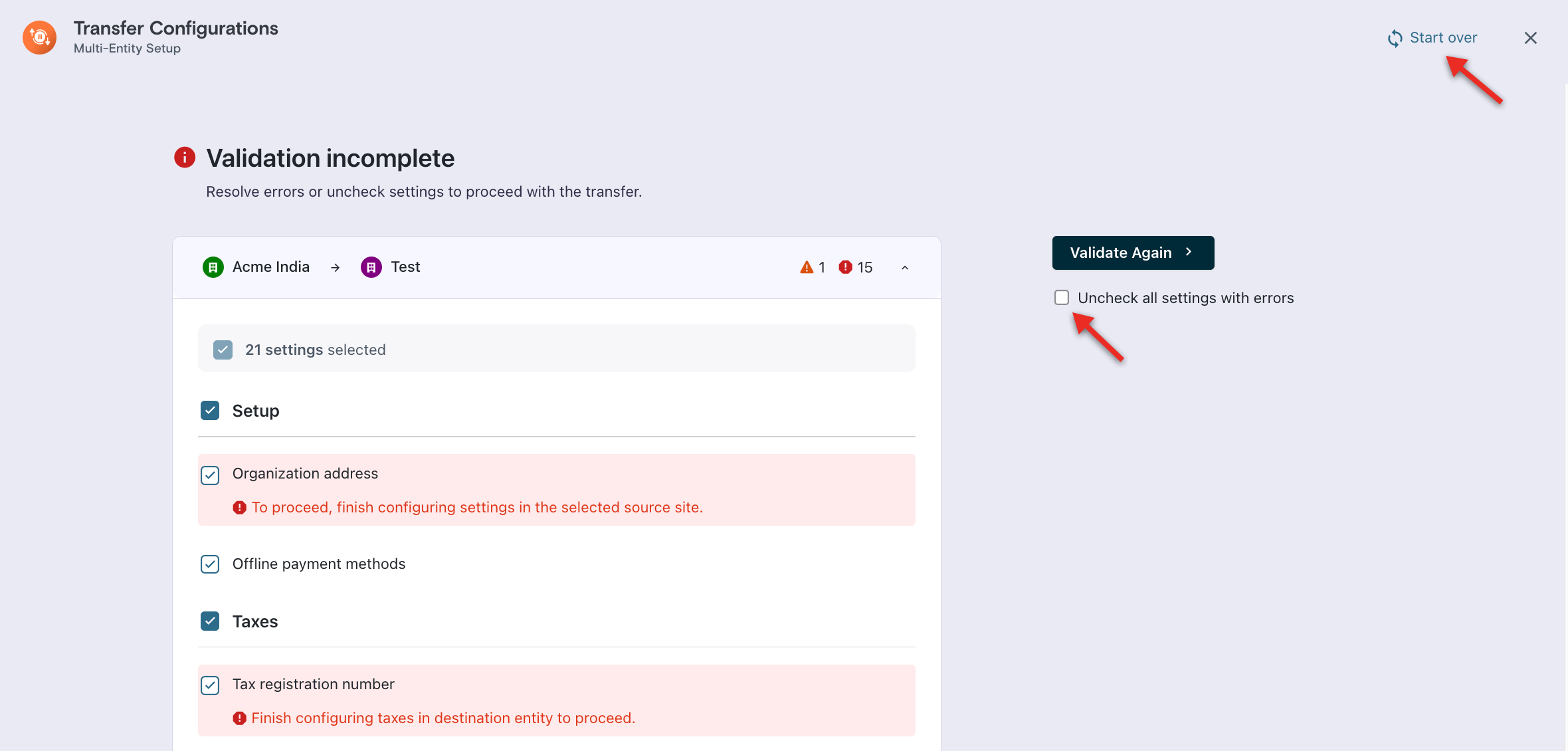The image size is (1568, 751).
Task: Click the Organization address error message icon
Action: click(239, 508)
